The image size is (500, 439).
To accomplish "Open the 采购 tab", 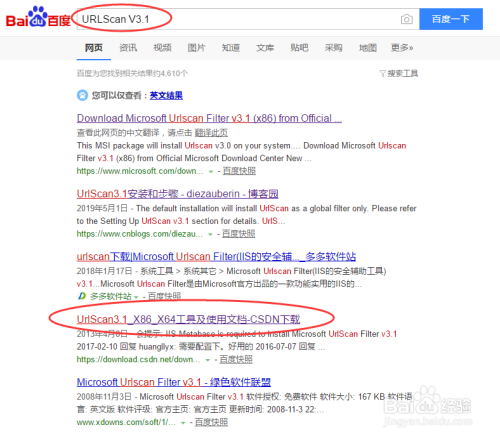I will click(x=334, y=48).
